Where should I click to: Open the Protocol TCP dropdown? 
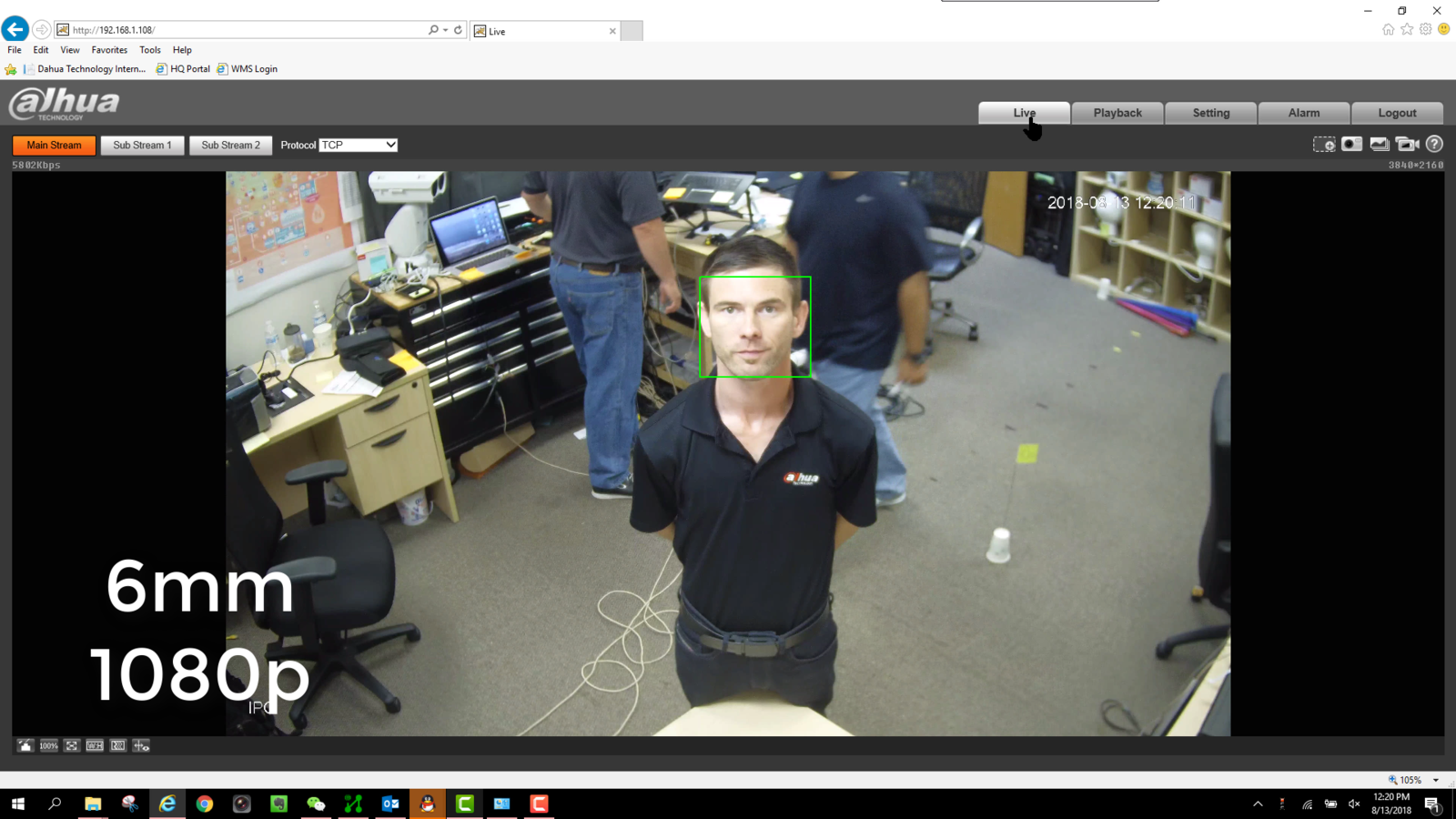359,146
